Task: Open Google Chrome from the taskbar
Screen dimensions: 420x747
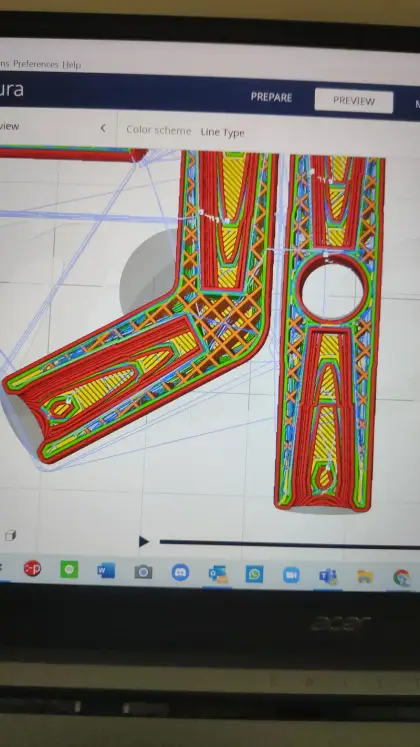Action: tap(401, 578)
